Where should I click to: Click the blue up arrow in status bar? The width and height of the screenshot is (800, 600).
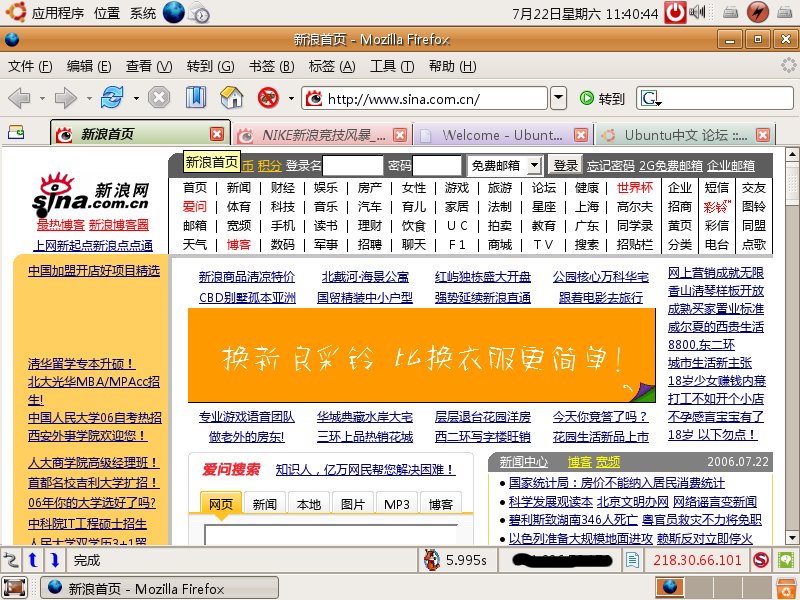pyautogui.click(x=33, y=560)
